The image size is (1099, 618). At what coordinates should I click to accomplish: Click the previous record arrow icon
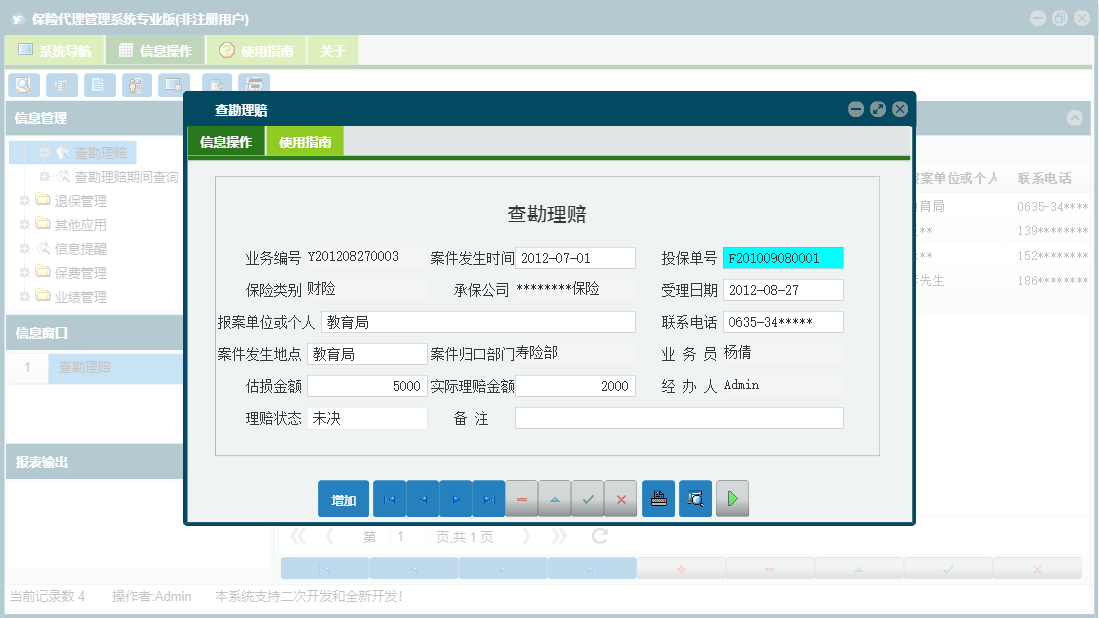[x=422, y=498]
